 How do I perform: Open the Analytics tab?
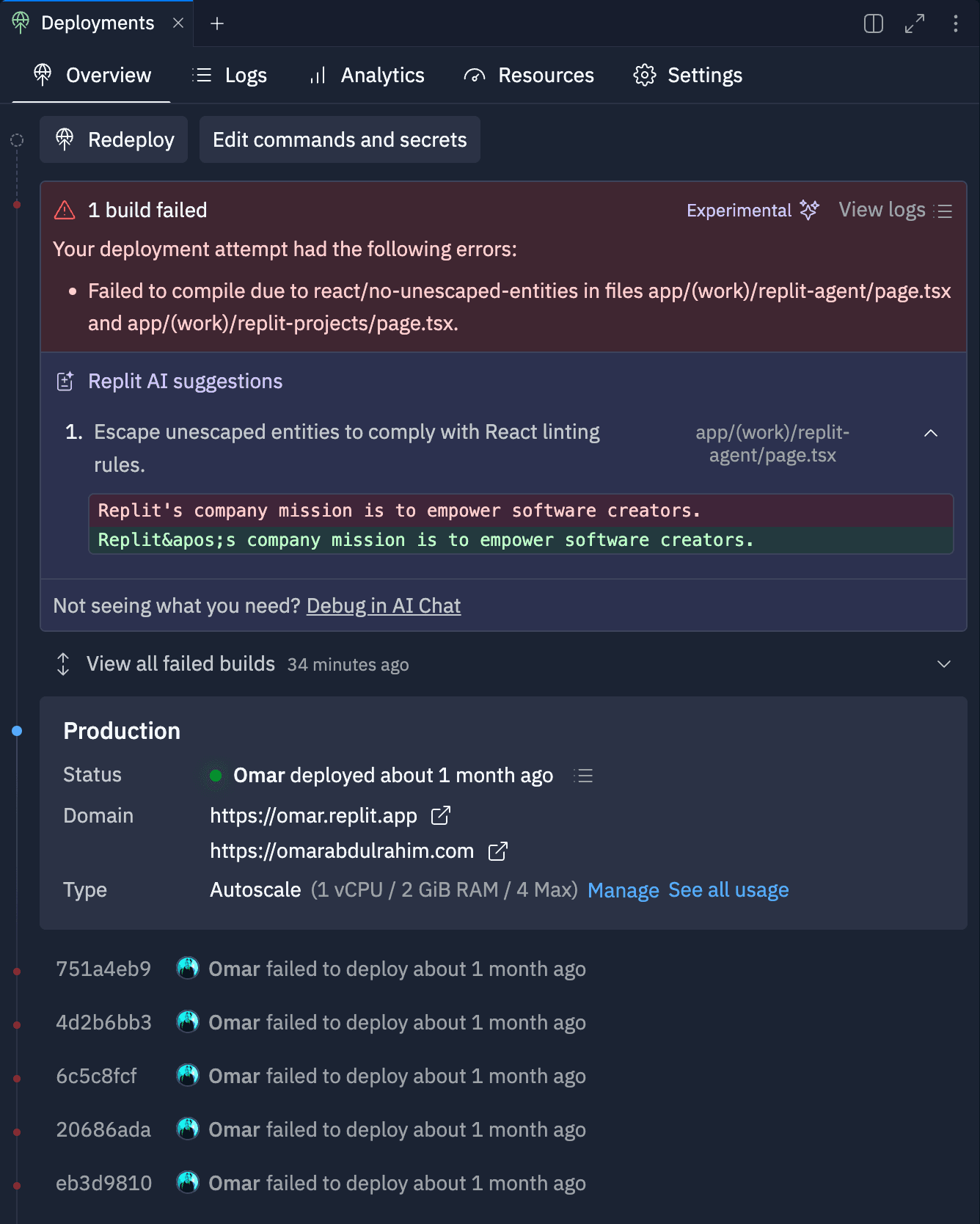coord(367,76)
